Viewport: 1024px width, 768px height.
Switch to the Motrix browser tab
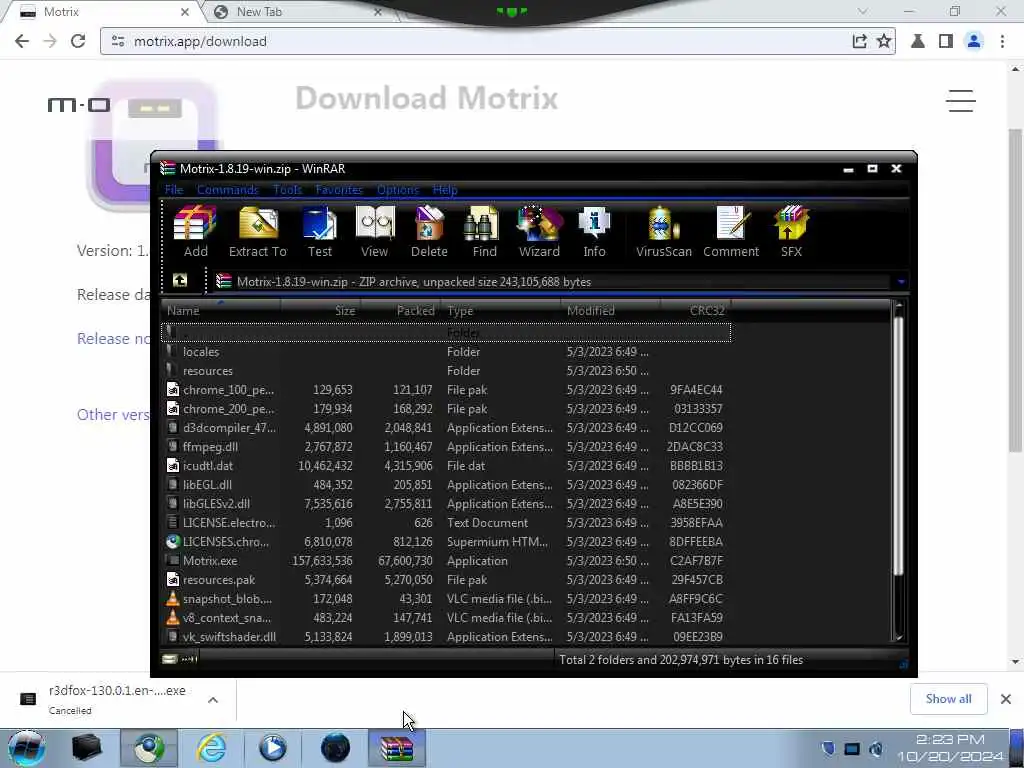(103, 12)
